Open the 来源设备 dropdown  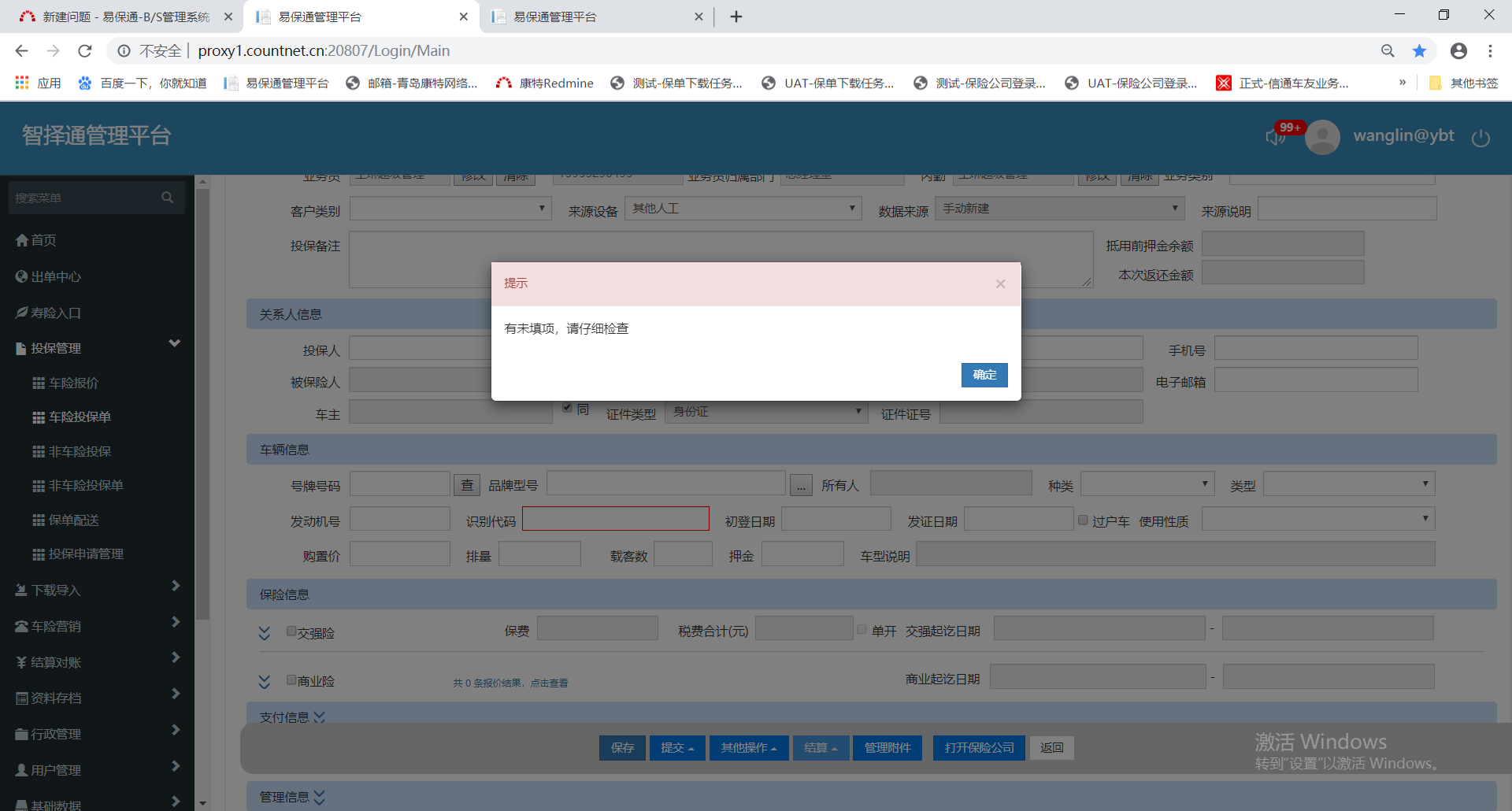point(742,209)
